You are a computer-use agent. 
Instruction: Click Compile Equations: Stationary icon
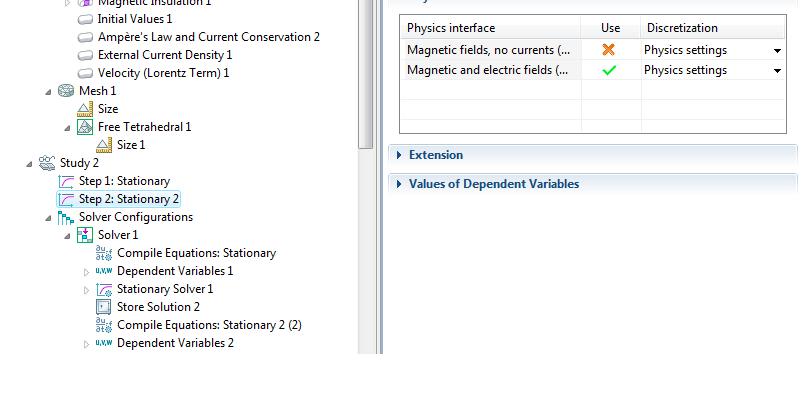click(104, 253)
